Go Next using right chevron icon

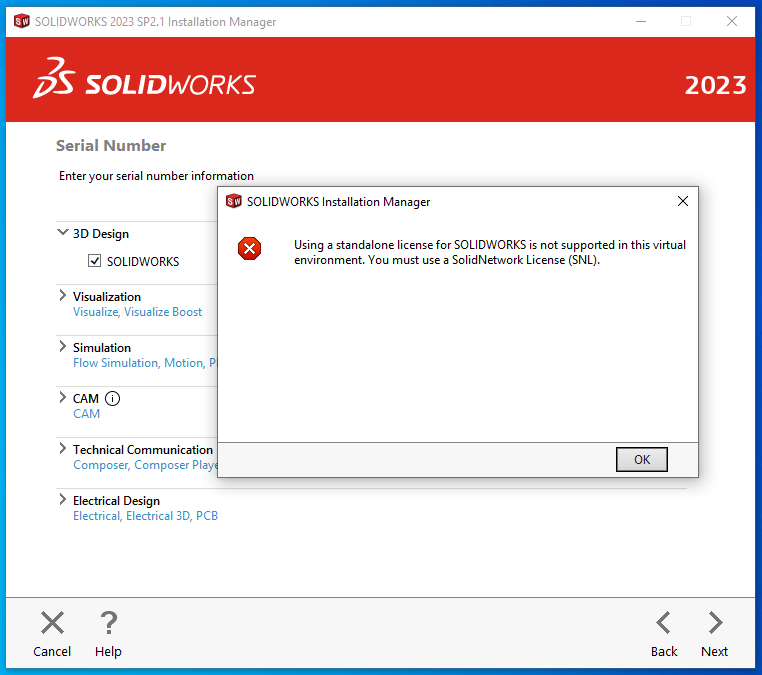coord(715,623)
